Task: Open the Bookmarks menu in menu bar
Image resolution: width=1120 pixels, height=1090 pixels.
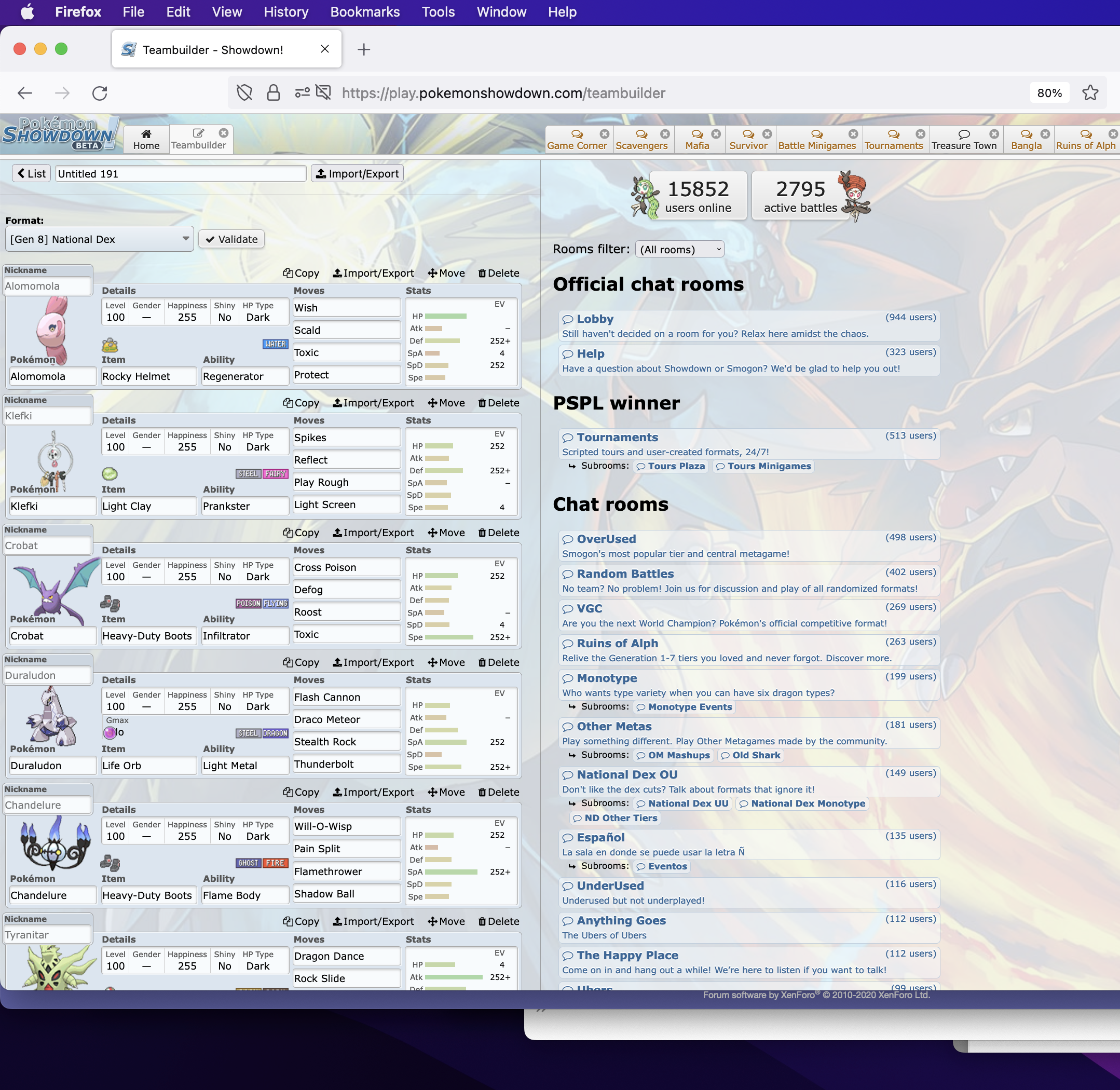Action: tap(365, 12)
